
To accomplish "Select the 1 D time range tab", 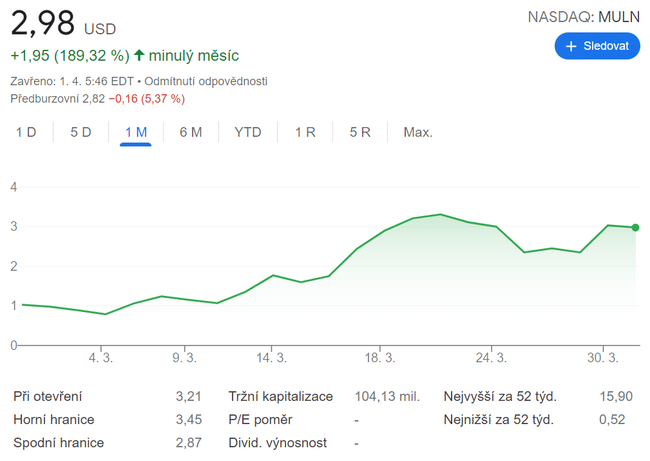I will 26,132.
